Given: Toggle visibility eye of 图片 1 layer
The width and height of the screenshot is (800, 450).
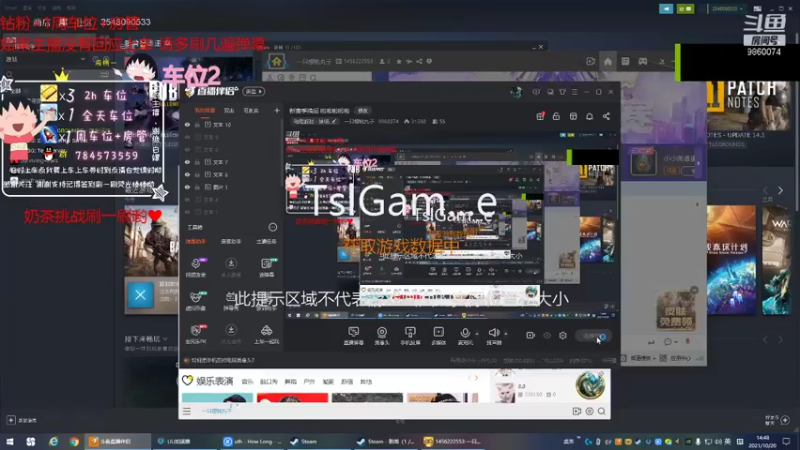Looking at the screenshot, I should (187, 187).
